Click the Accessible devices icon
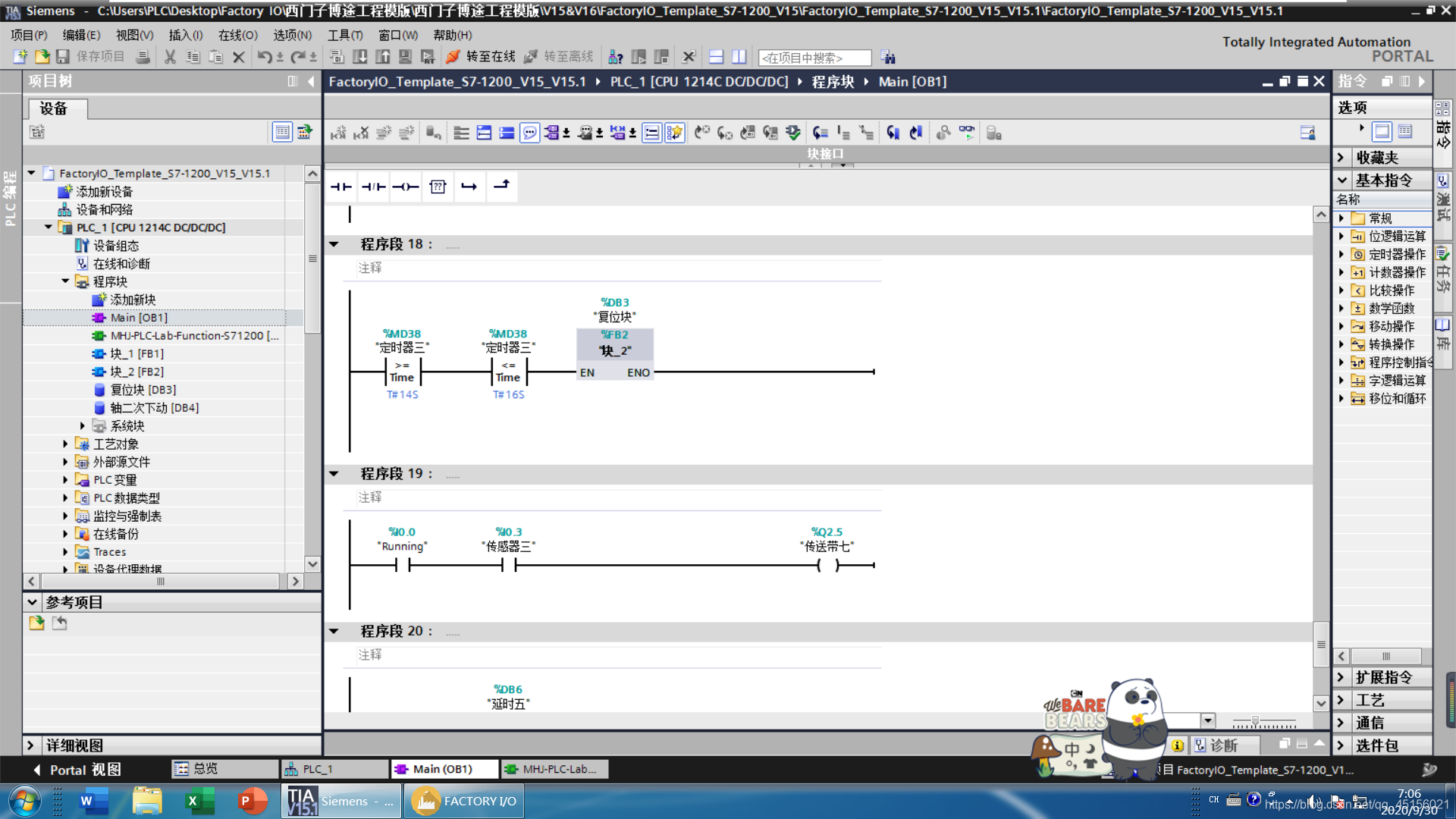 616,57
